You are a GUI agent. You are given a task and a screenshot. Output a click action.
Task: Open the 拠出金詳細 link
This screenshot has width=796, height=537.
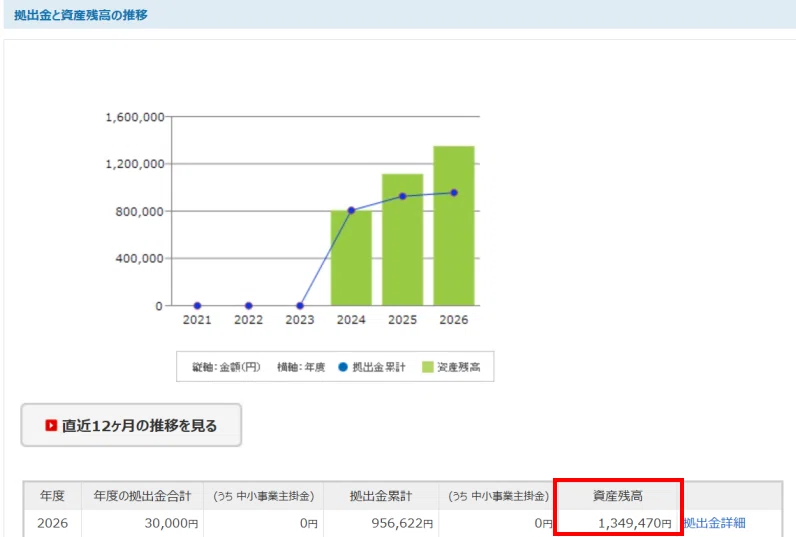point(714,523)
